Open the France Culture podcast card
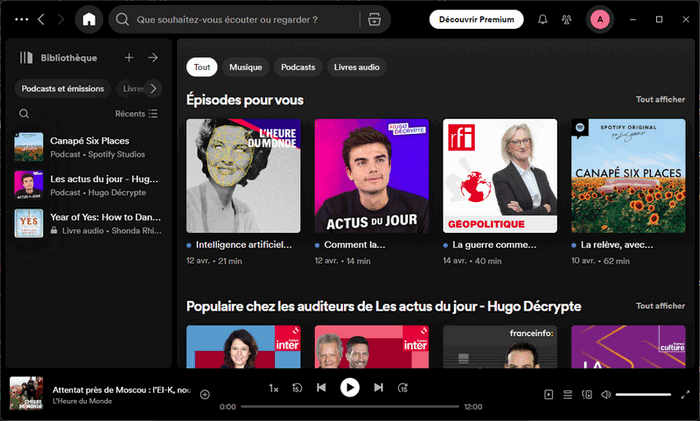 pos(628,347)
